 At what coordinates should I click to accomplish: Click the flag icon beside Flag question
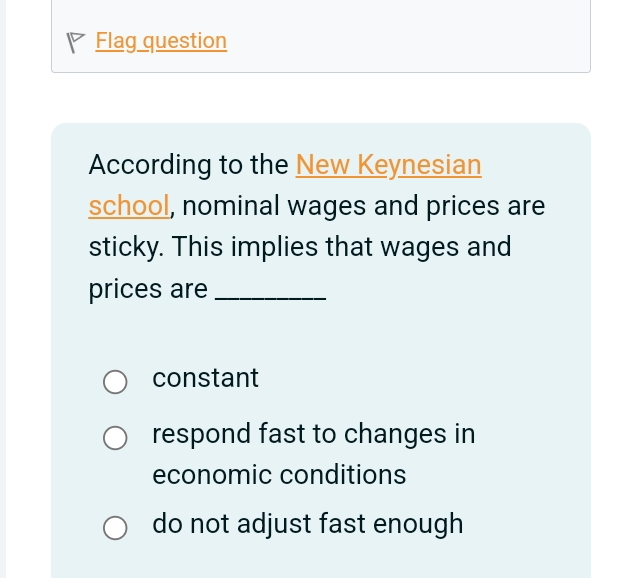[x=75, y=43]
